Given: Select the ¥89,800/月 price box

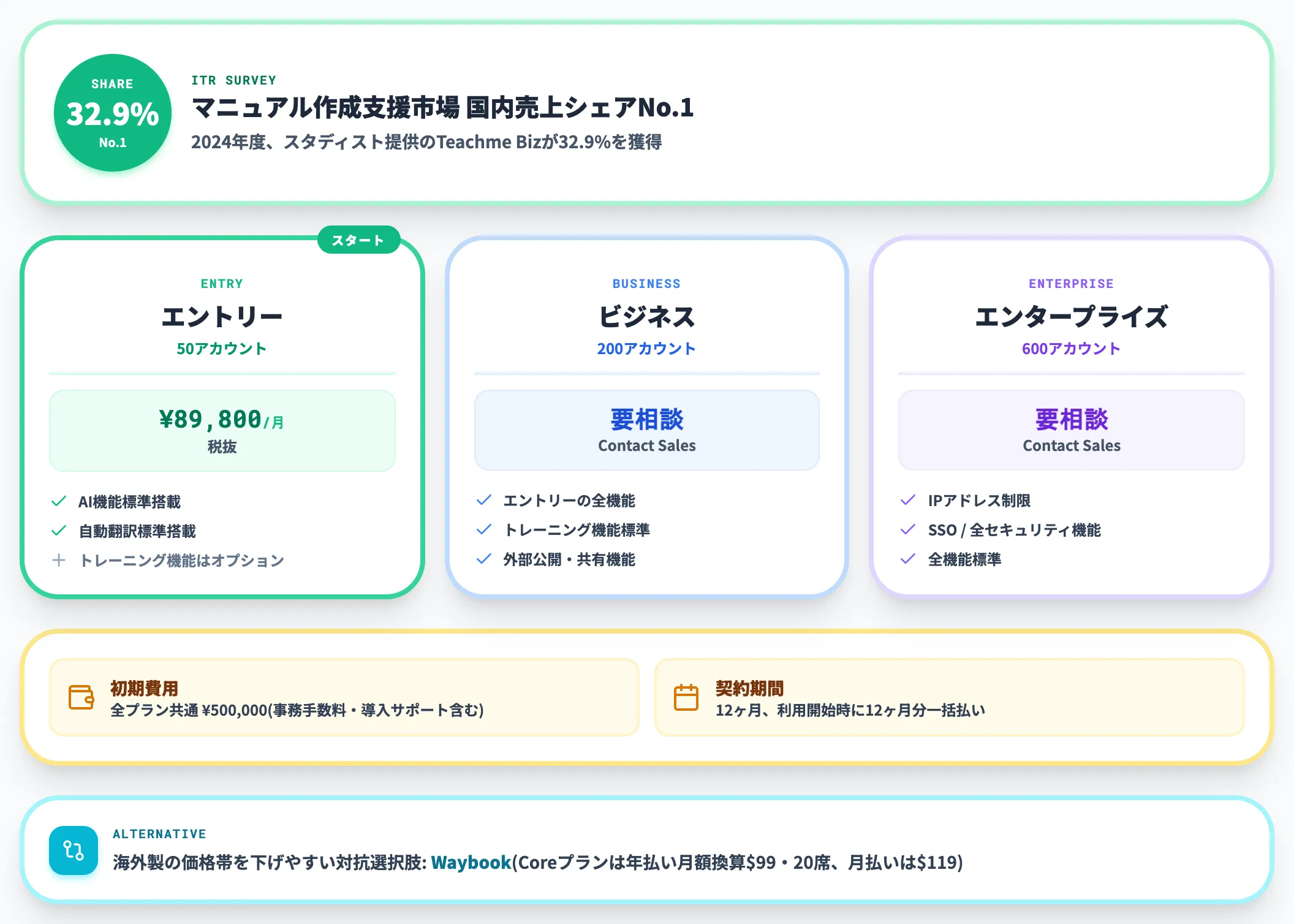Looking at the screenshot, I should tap(222, 431).
